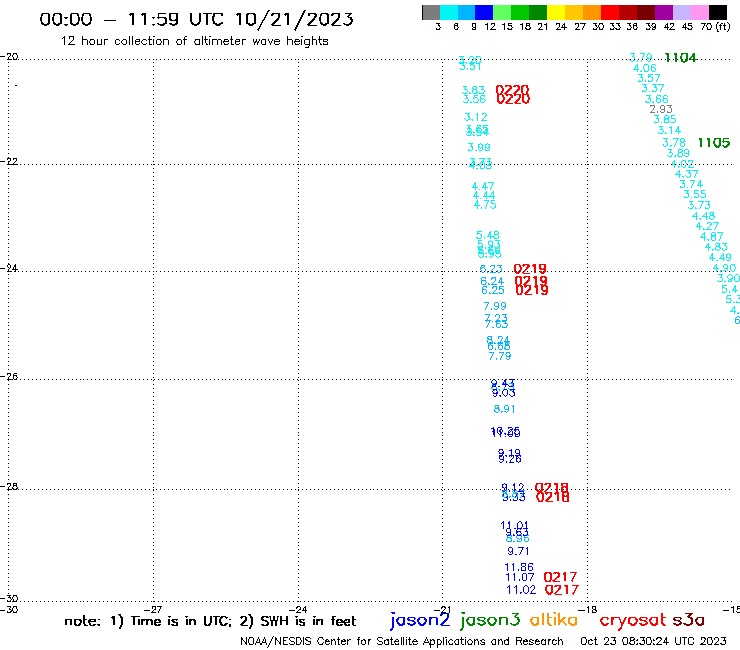Image resolution: width=740 pixels, height=650 pixels.
Task: Click the wave height reading 3.37
Action: point(653,88)
